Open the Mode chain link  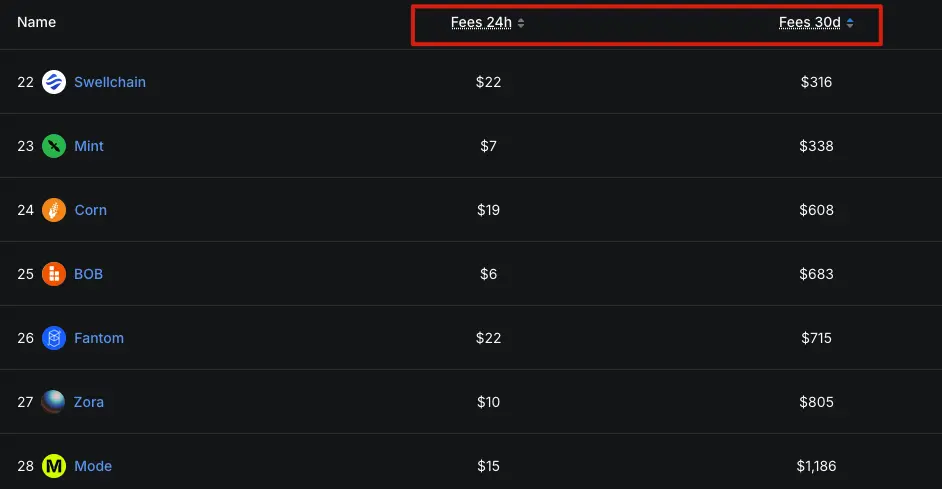[x=93, y=466]
